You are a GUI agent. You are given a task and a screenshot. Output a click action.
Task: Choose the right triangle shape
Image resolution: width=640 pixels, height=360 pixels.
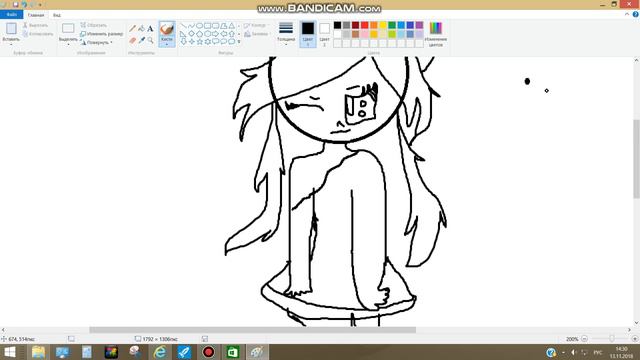tap(183, 34)
